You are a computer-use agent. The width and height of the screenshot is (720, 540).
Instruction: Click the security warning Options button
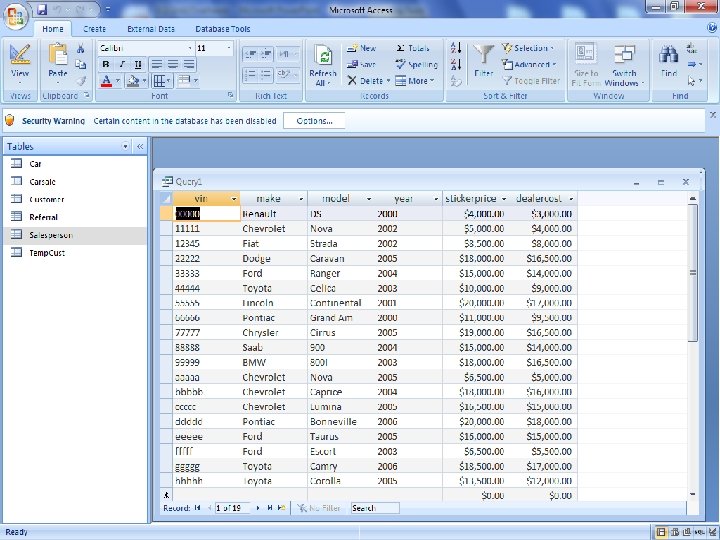click(x=315, y=121)
